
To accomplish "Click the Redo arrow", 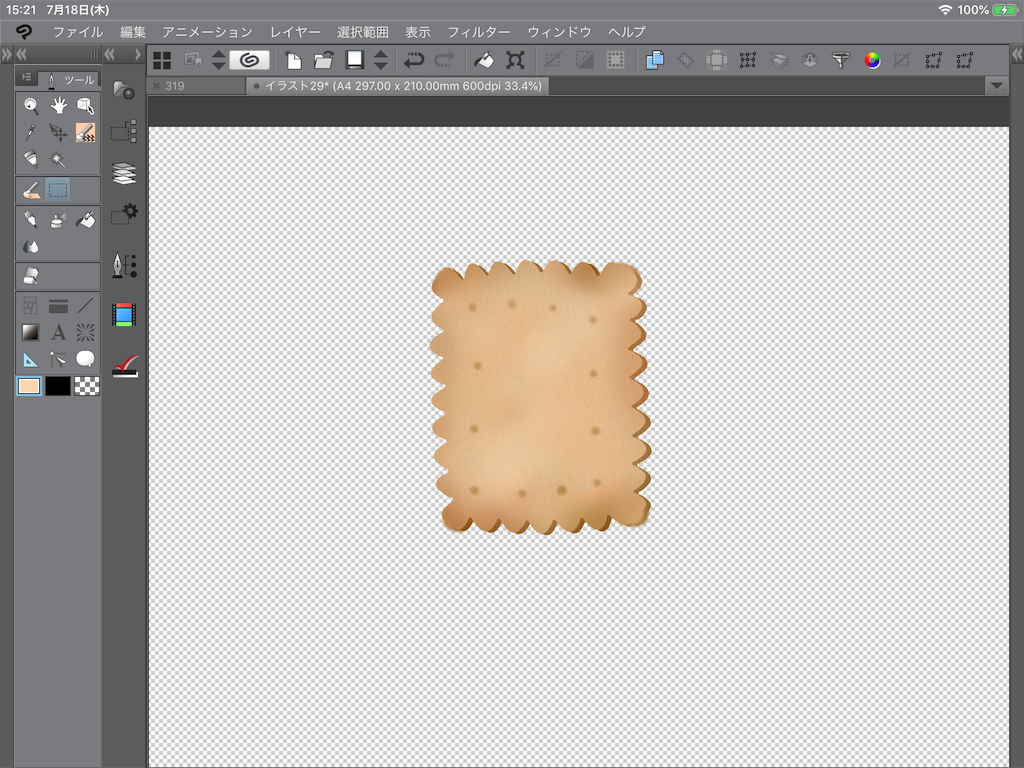I will pos(445,60).
